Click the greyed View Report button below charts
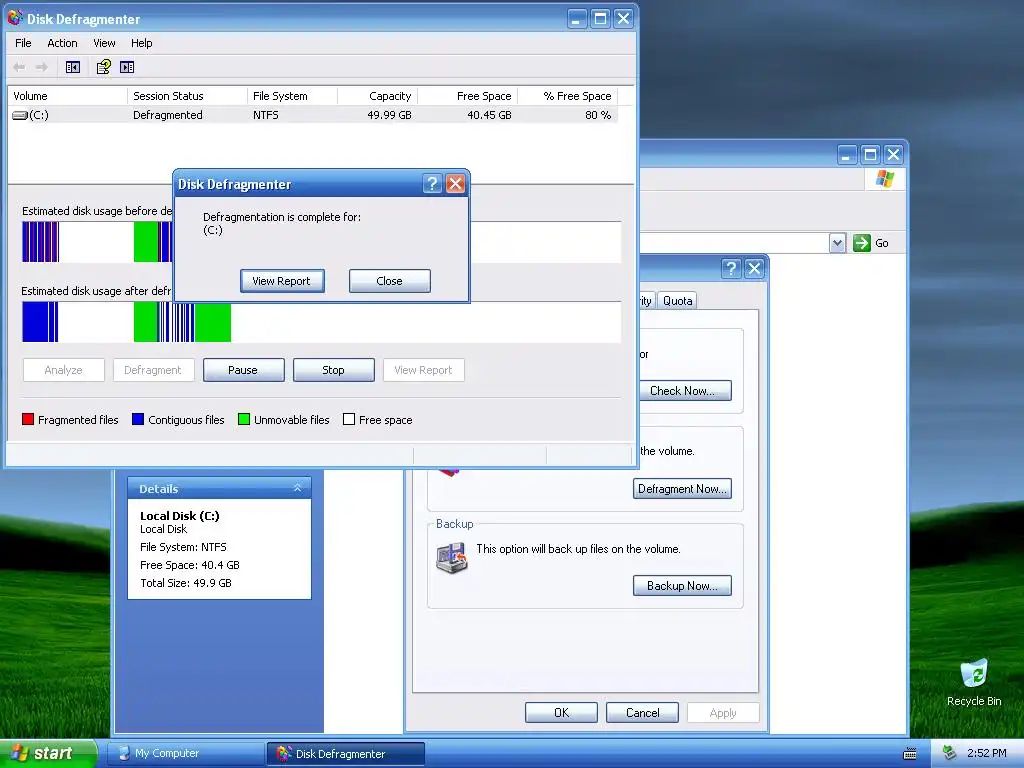Image resolution: width=1024 pixels, height=768 pixels. [x=423, y=370]
